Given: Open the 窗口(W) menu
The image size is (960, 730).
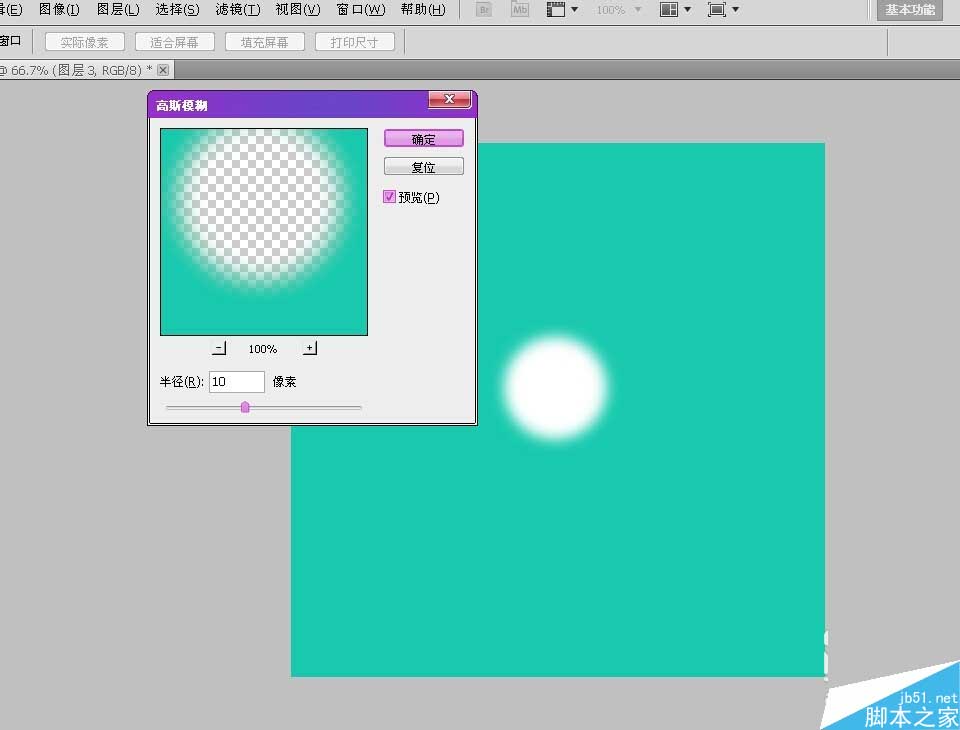Looking at the screenshot, I should (361, 9).
